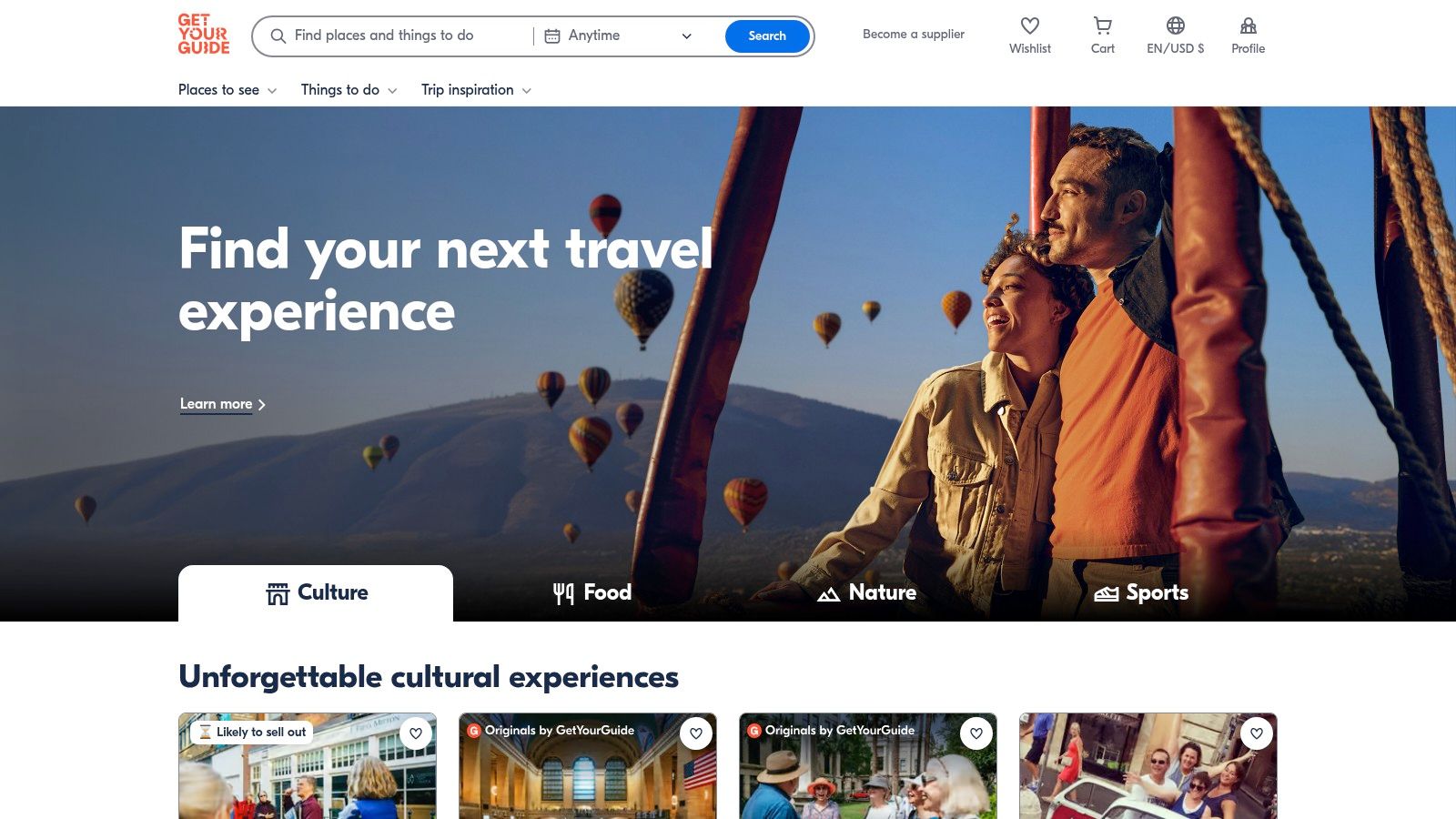Click the EN/USD $ globe icon
Screen dimensions: 1456x819
pyautogui.click(x=1175, y=25)
